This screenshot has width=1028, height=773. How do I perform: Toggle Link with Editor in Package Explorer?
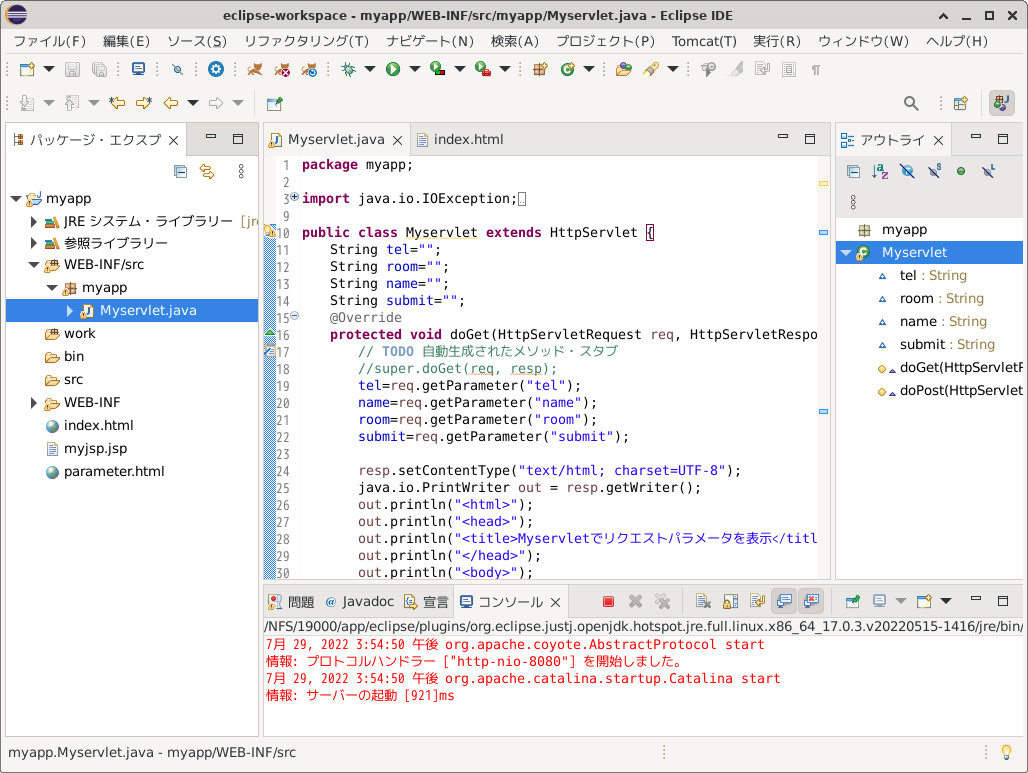coord(207,172)
